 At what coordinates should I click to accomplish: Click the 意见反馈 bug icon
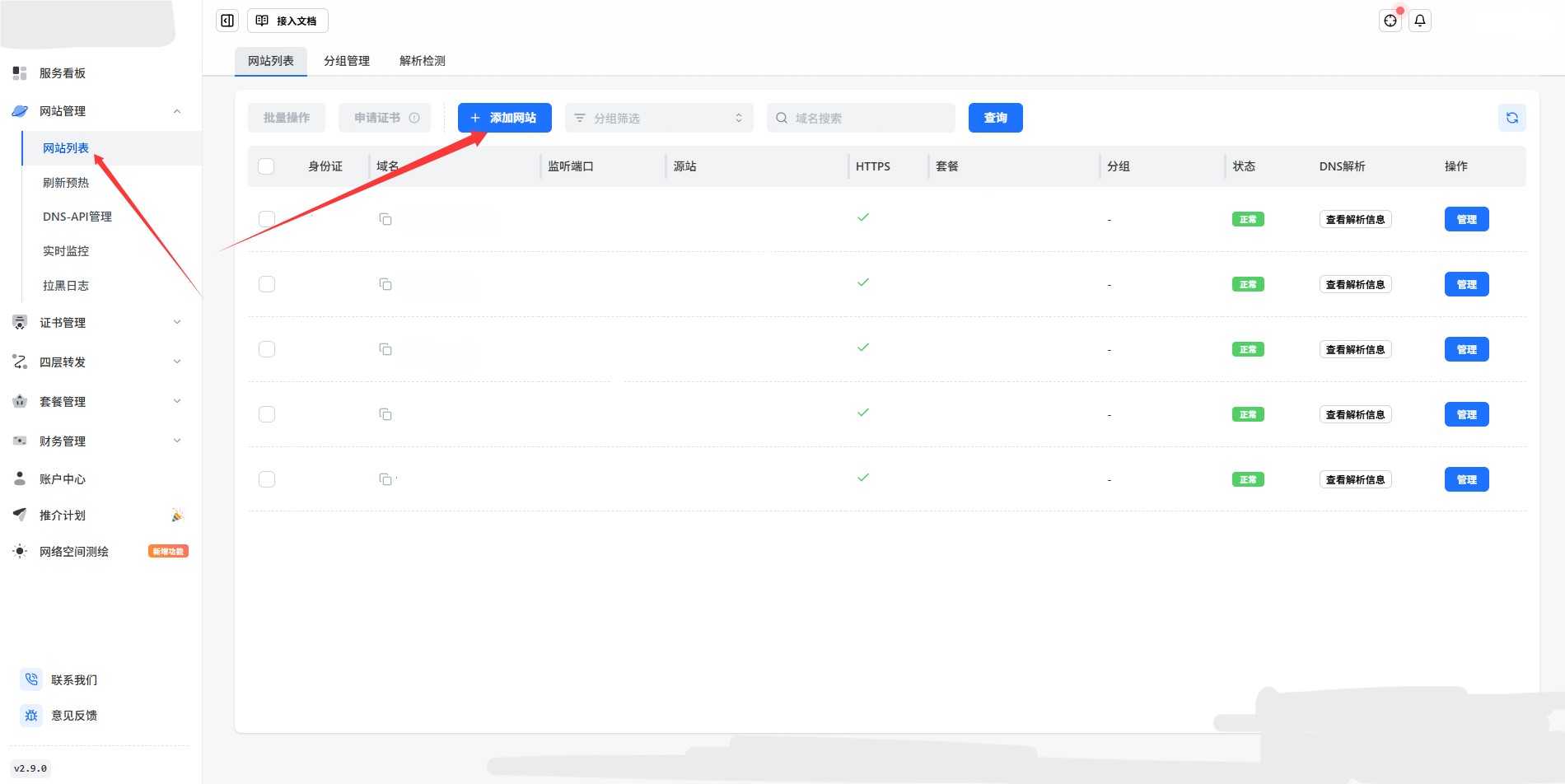(x=31, y=715)
